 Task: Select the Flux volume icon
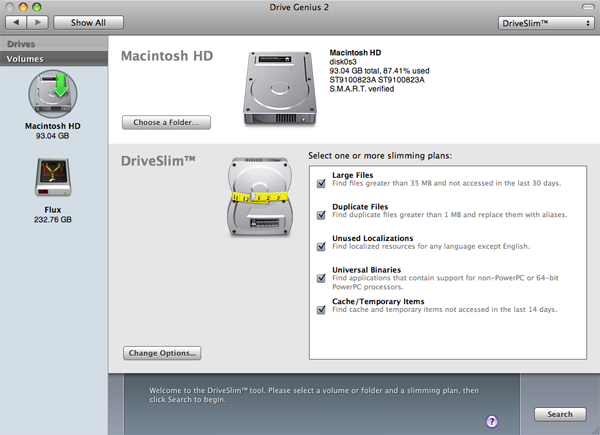53,177
